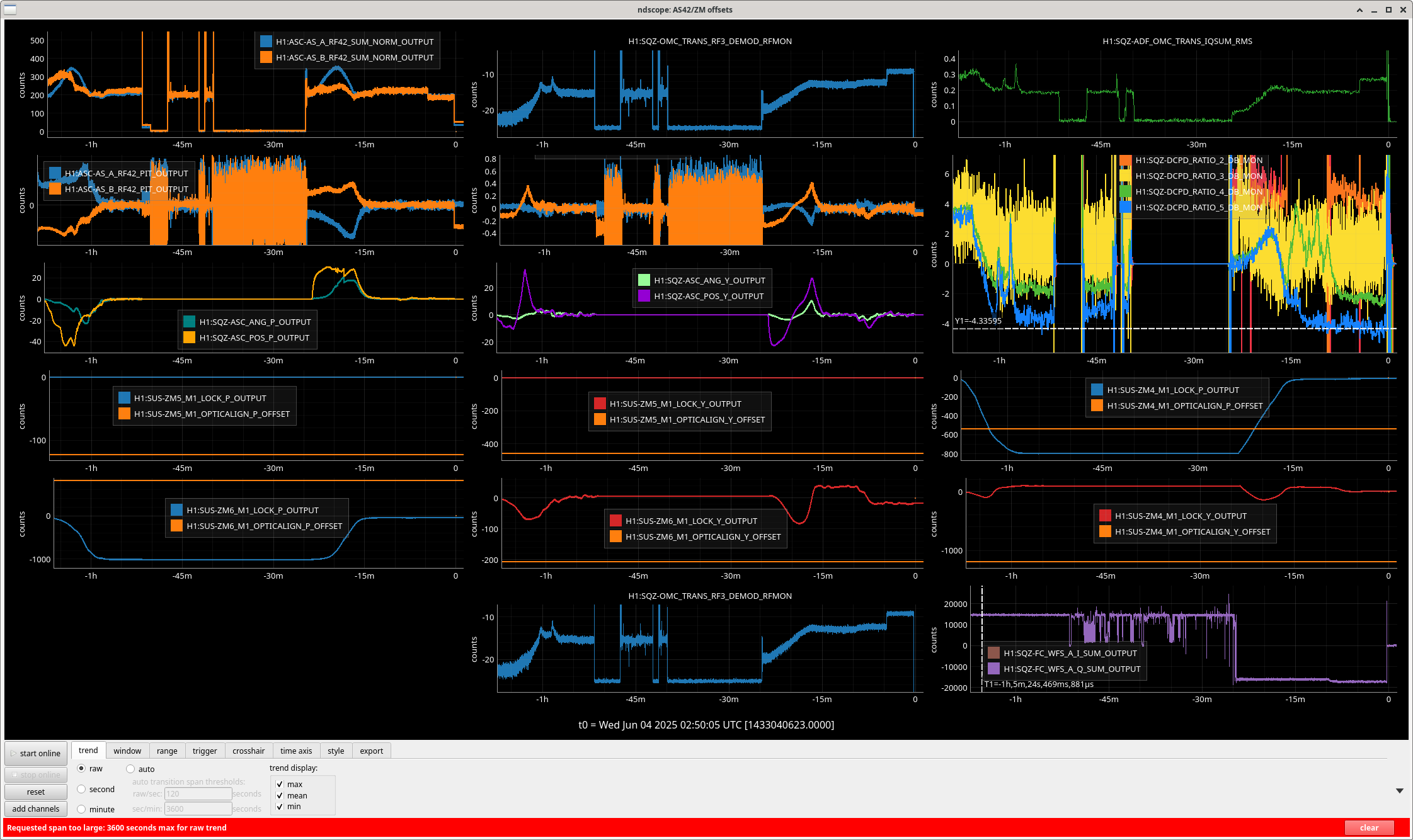Open the window menu icon in title bar
This screenshot has width=1413, height=840.
[x=9, y=9]
